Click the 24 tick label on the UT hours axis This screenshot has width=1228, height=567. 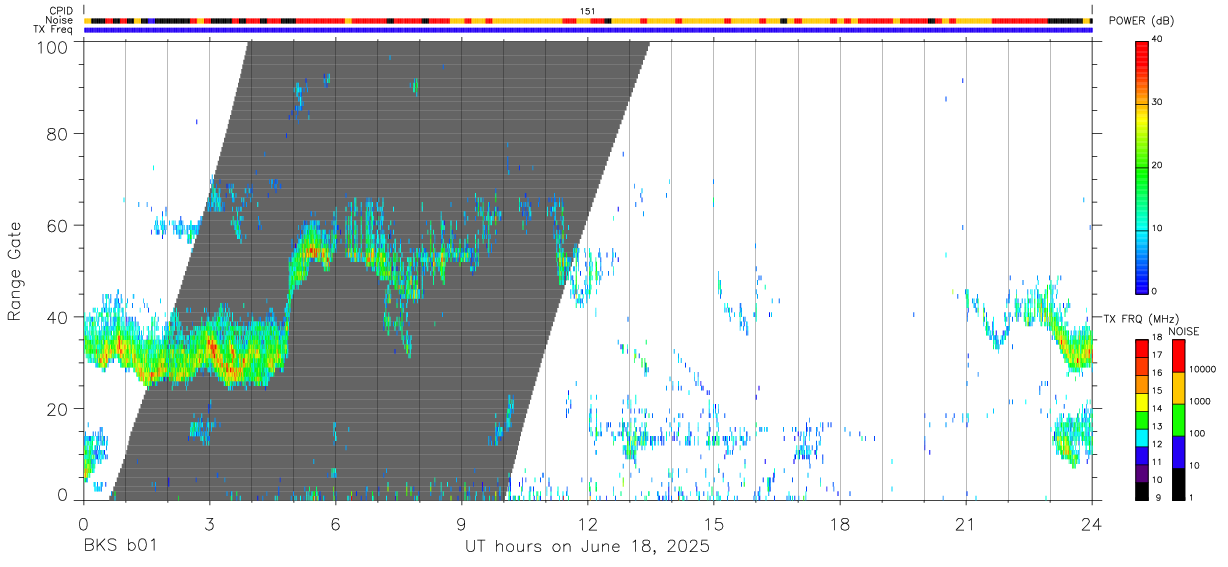click(1091, 524)
